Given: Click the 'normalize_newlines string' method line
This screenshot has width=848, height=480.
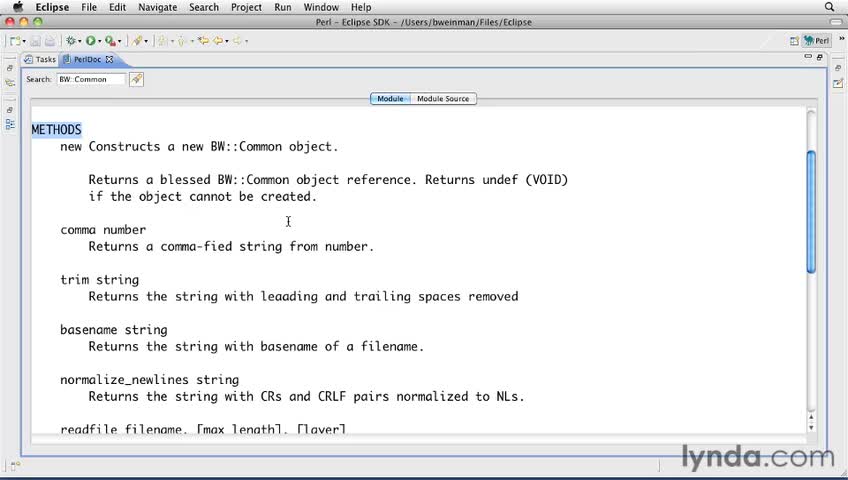Looking at the screenshot, I should click(x=149, y=379).
